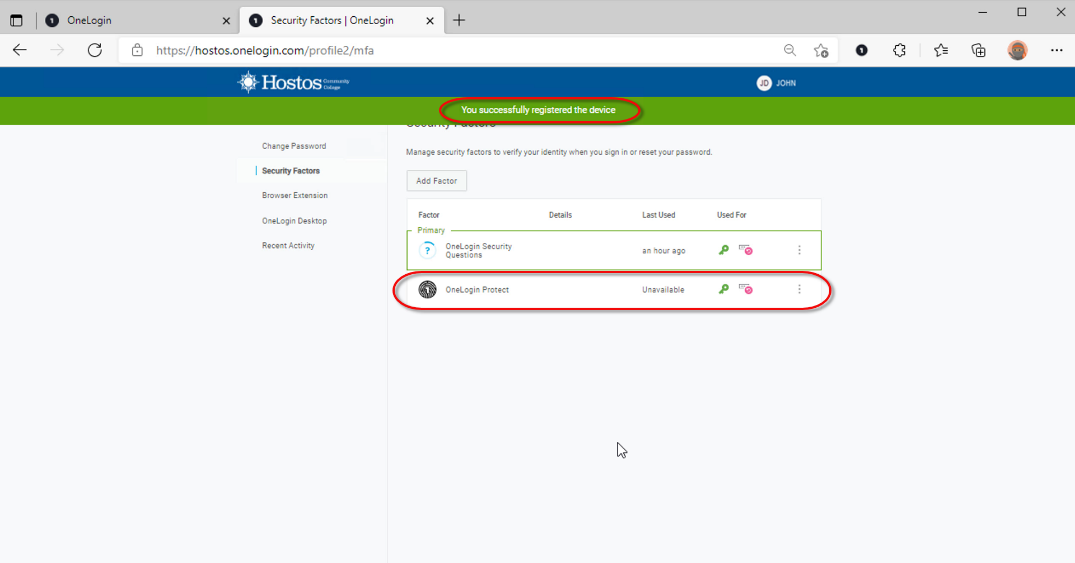Click the Hostos Community College logo
This screenshot has height=563, width=1075.
tap(293, 82)
